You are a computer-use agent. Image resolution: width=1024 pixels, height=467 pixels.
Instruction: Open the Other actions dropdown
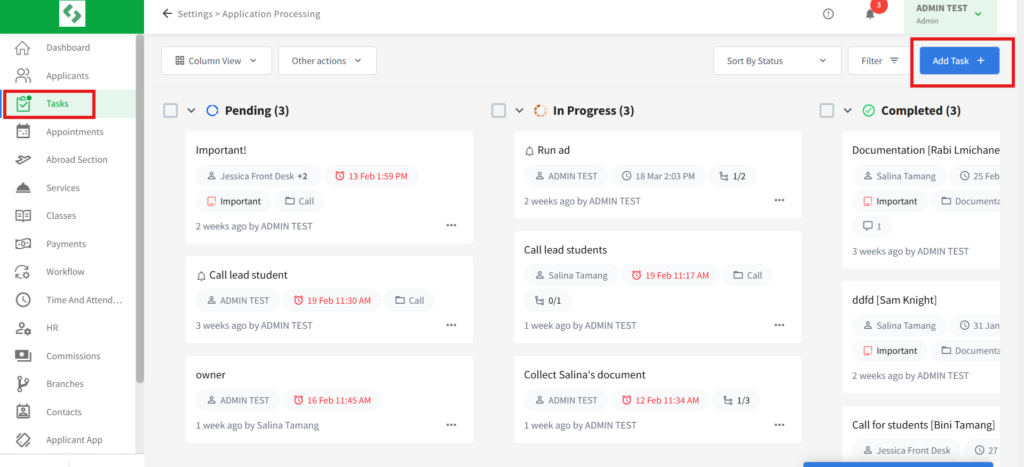tap(327, 61)
